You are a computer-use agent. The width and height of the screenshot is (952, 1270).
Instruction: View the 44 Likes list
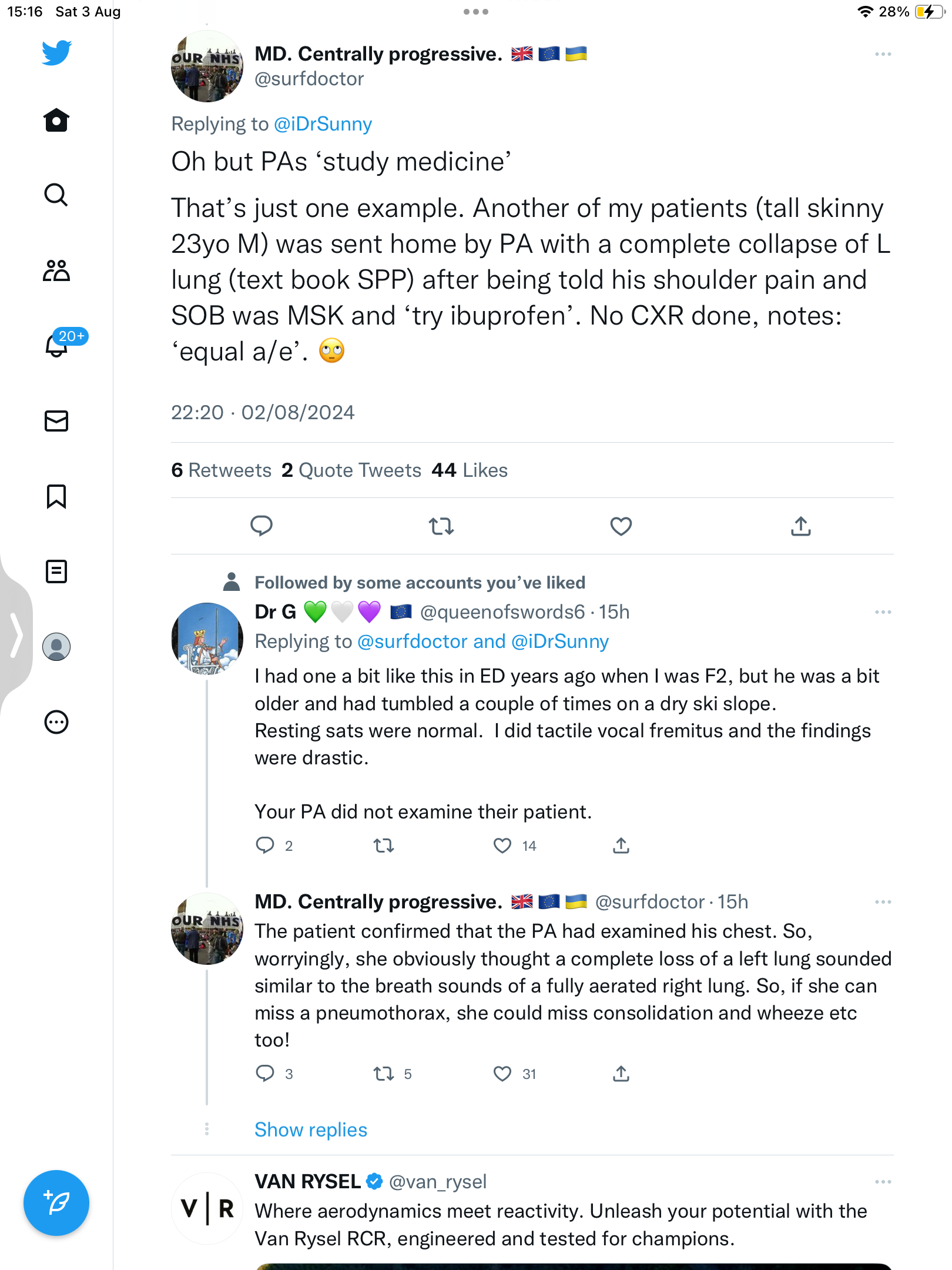pyautogui.click(x=470, y=470)
